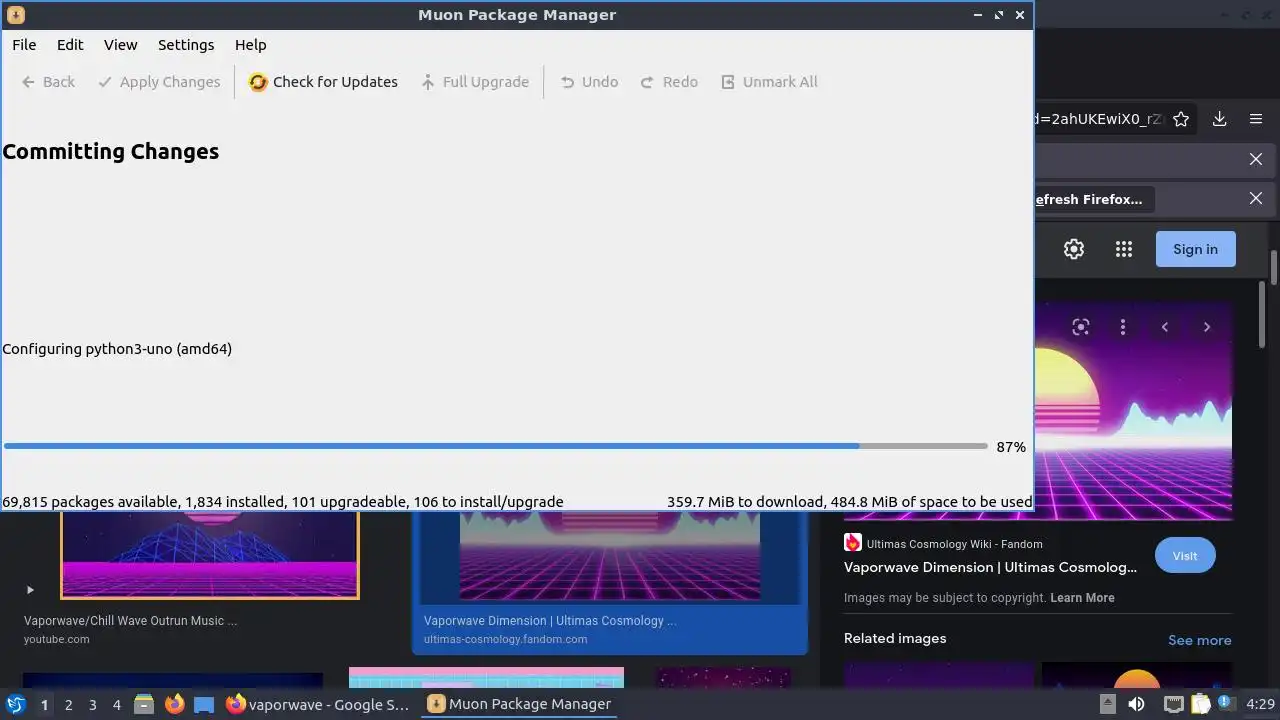Click Unmark All in the toolbar
Screen dimensions: 1280x720
(x=769, y=82)
